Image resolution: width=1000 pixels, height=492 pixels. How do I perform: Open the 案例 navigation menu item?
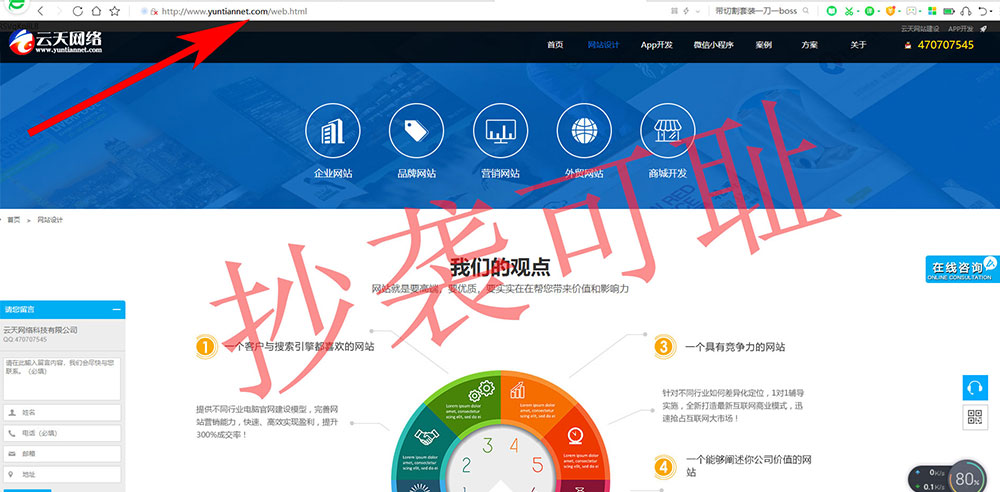point(763,45)
